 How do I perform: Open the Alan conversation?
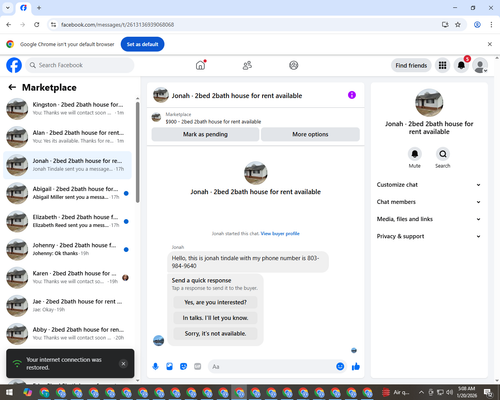click(67, 137)
